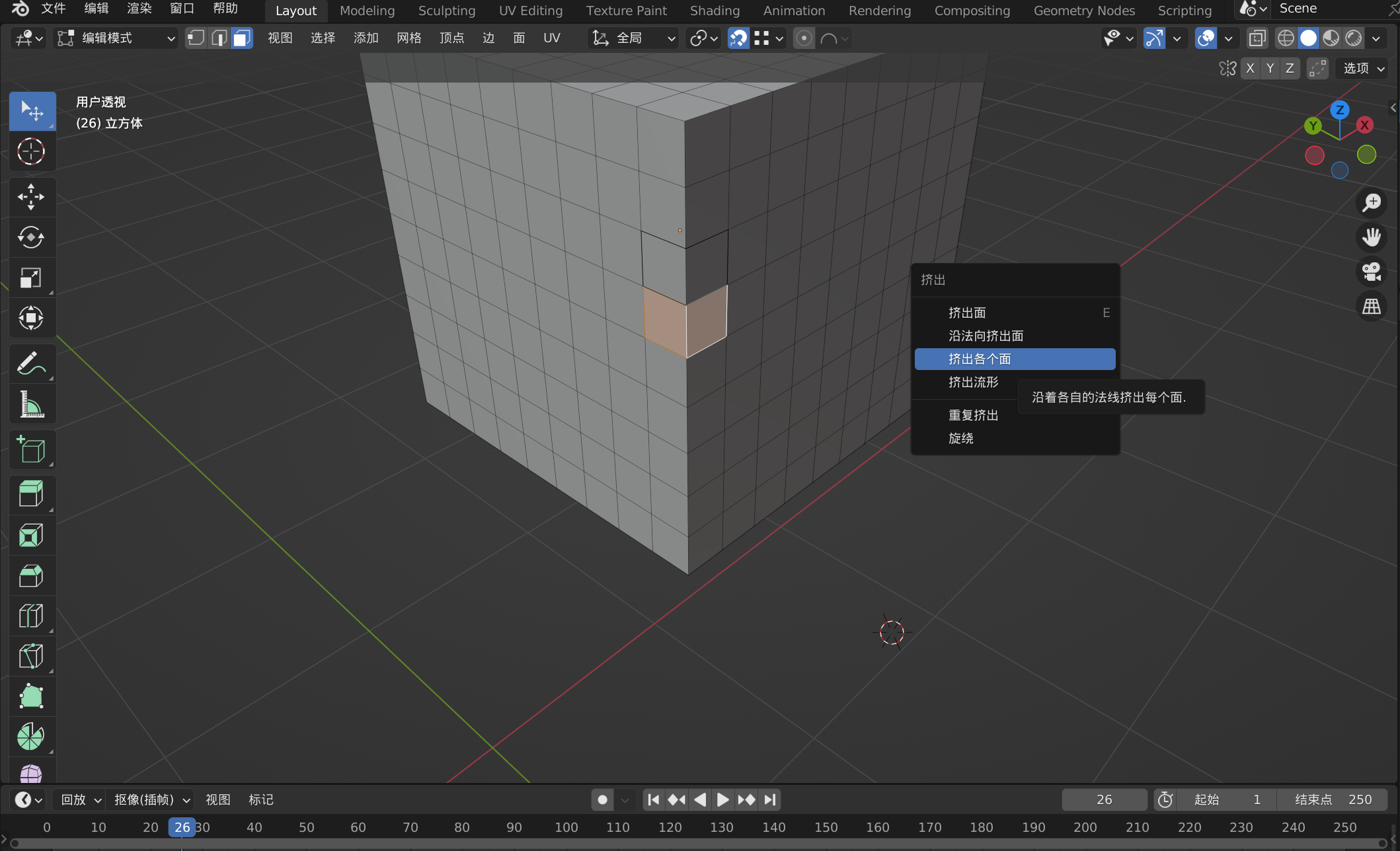Select the Extrude Region tool
Screen dimensions: 1400x851
coord(32,494)
